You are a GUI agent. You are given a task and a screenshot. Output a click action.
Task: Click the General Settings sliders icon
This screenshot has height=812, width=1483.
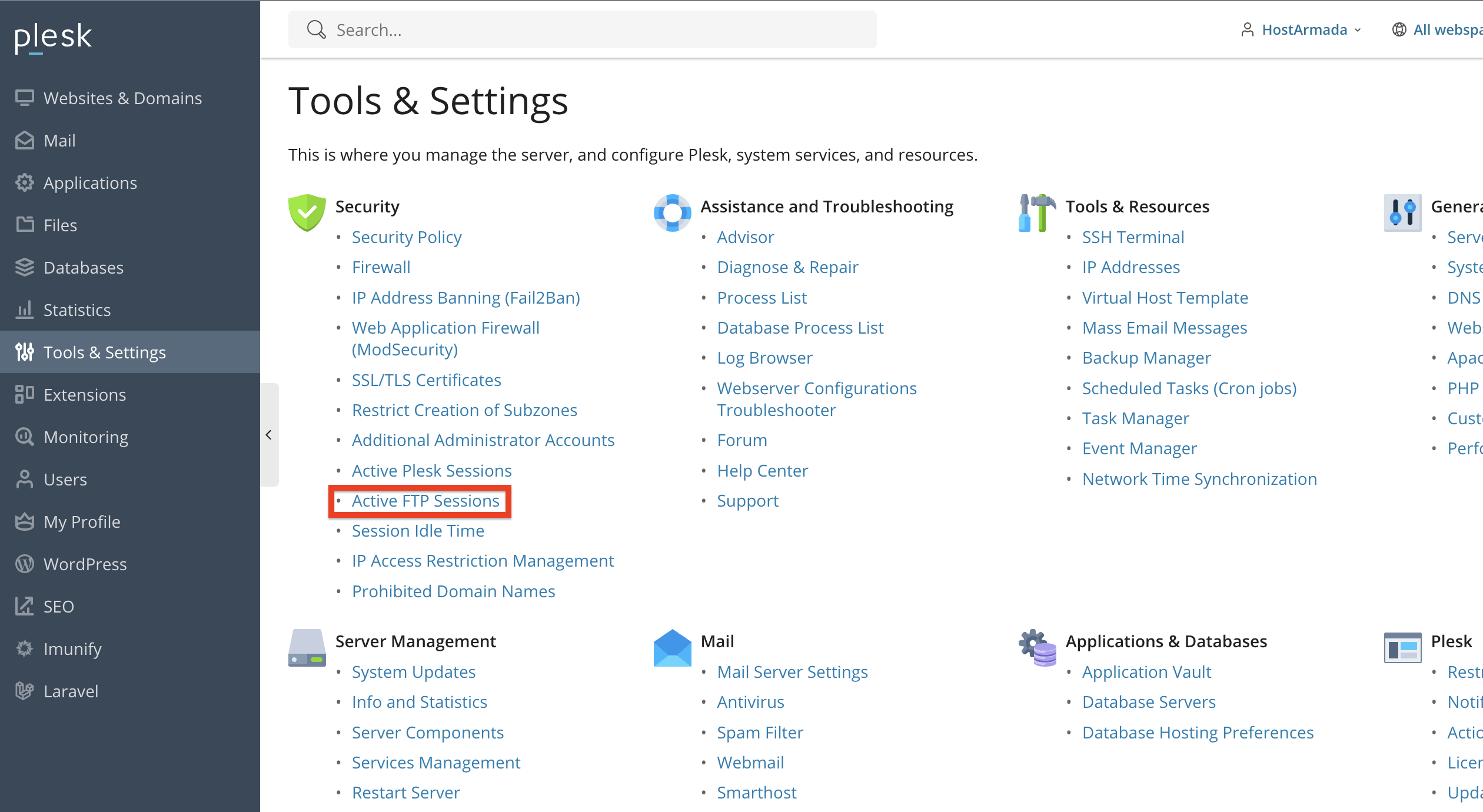pyautogui.click(x=1402, y=212)
